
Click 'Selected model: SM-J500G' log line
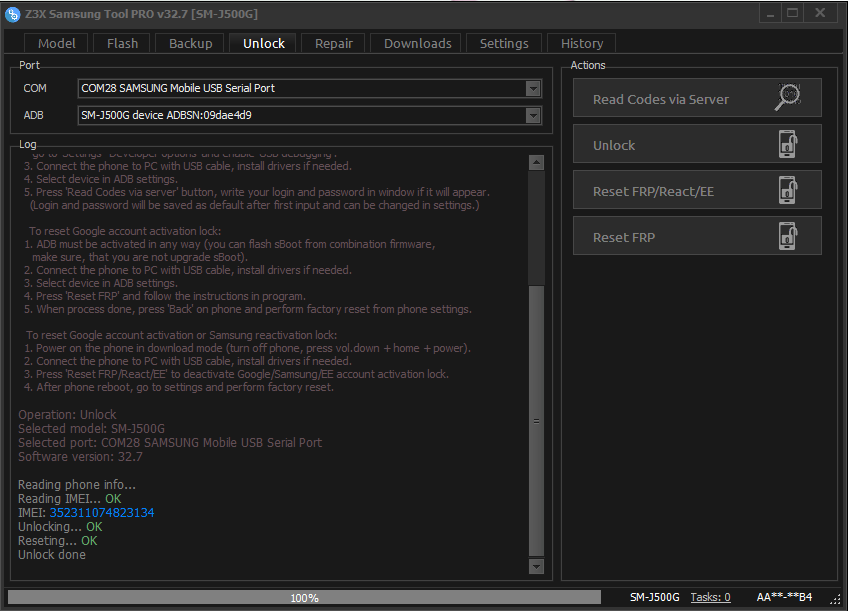click(91, 429)
